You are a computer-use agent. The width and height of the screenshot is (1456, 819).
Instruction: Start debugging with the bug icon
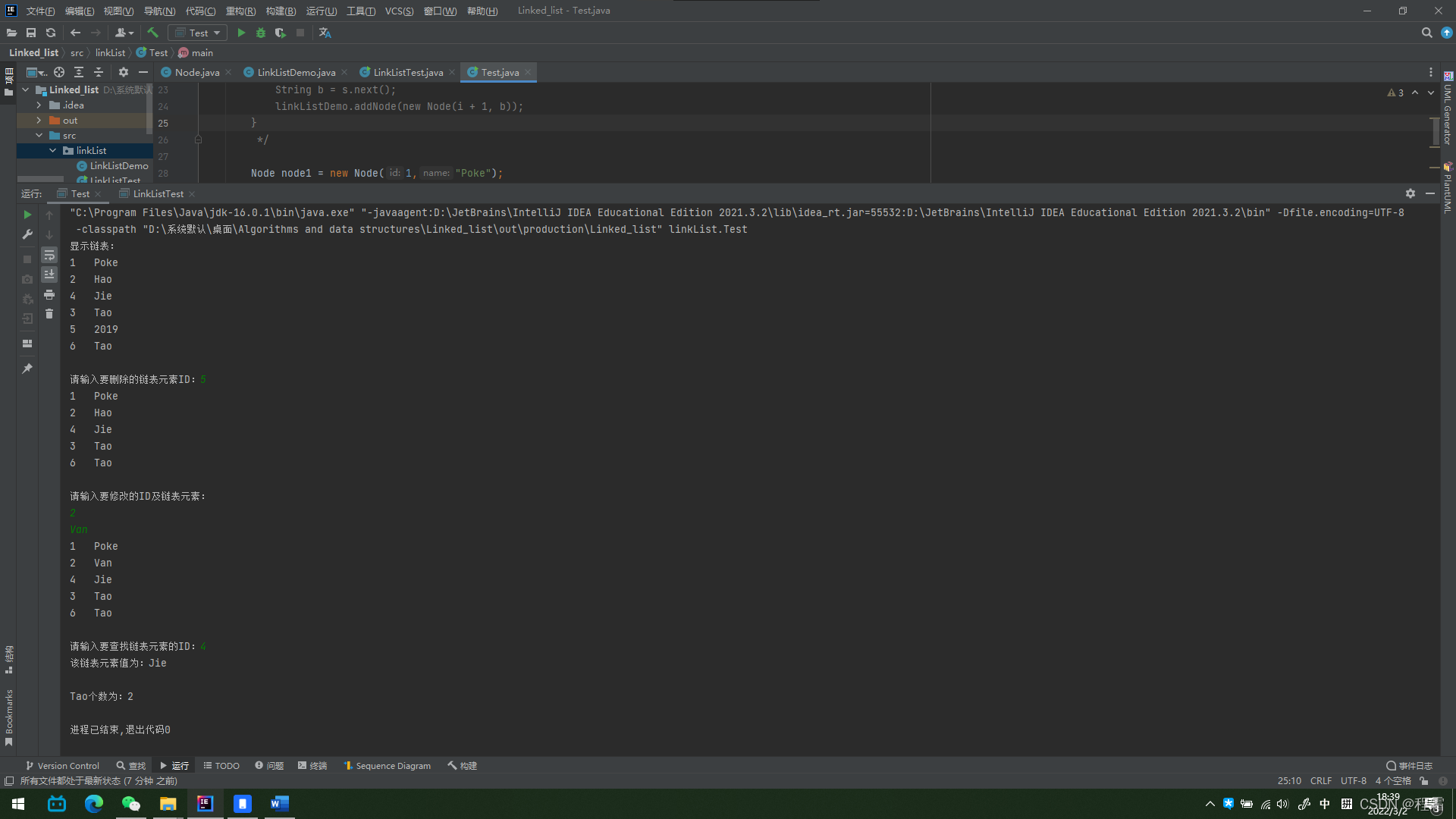[261, 33]
